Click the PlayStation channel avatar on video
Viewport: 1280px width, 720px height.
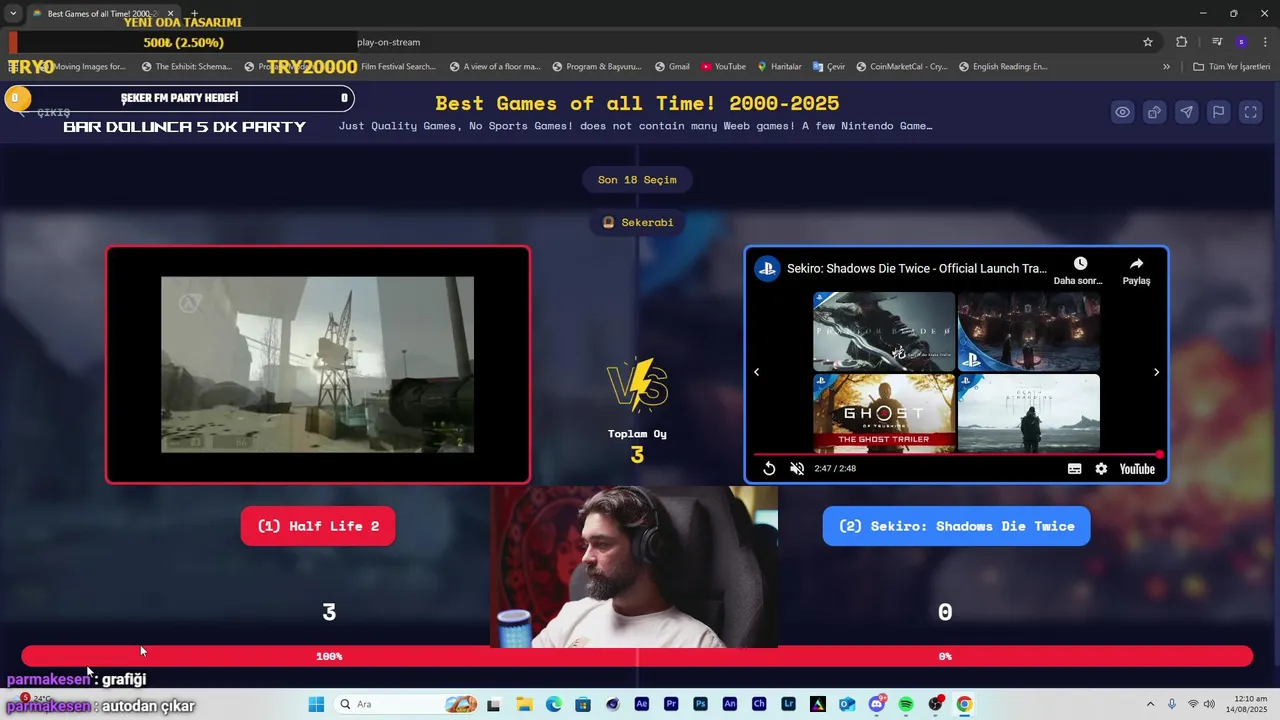coord(767,268)
